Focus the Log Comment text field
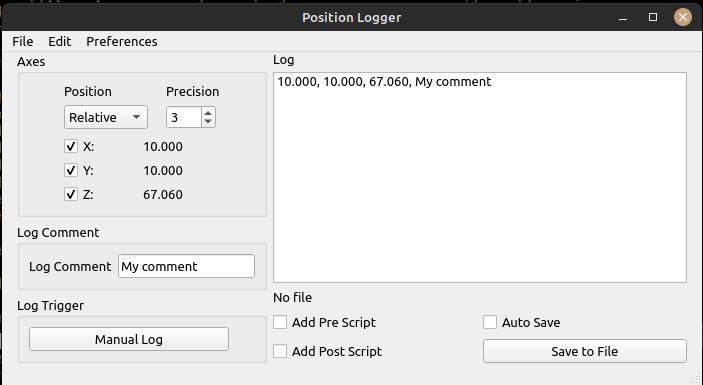Viewport: 703px width, 385px height. 187,266
